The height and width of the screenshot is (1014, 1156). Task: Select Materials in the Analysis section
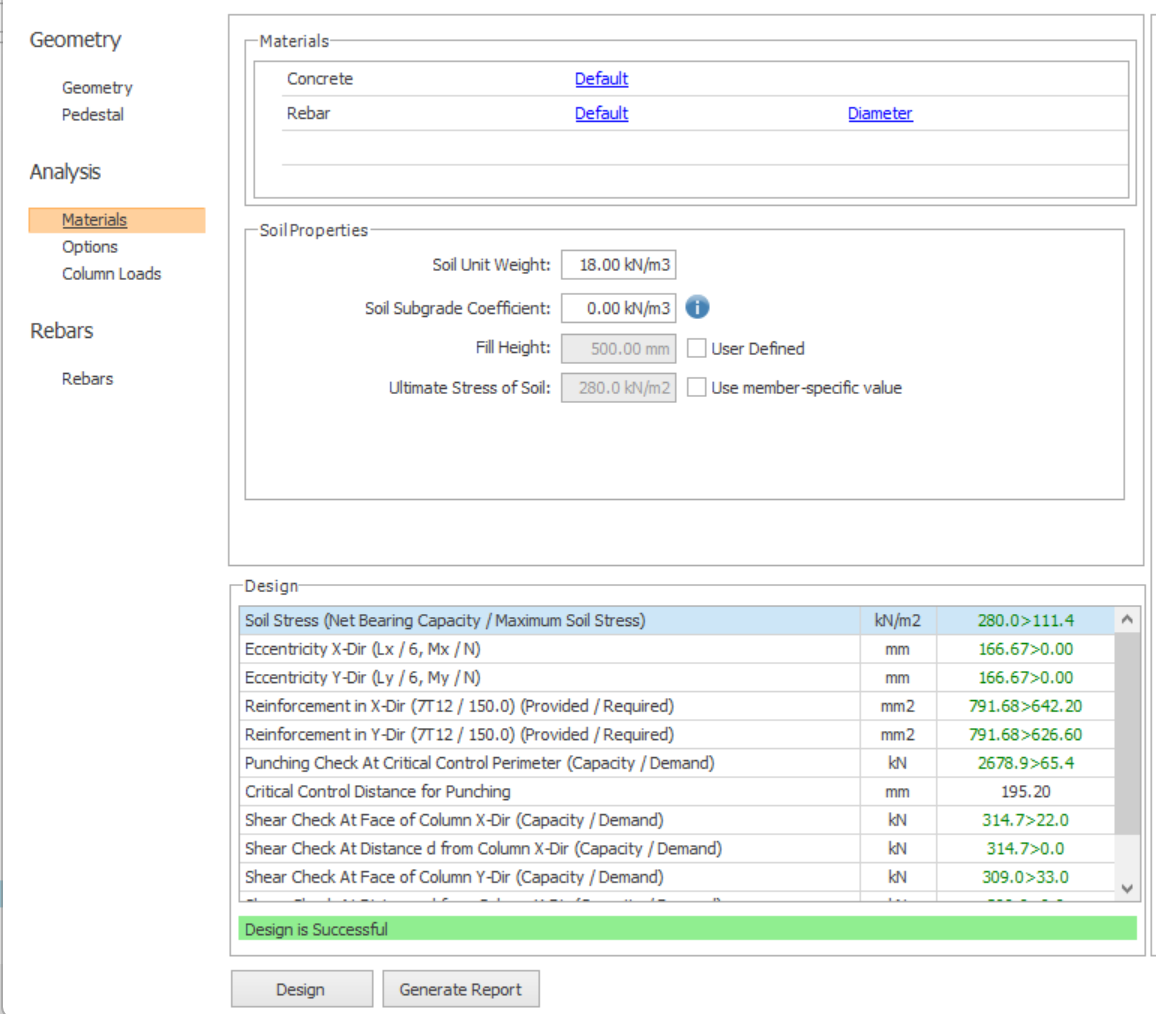click(94, 220)
